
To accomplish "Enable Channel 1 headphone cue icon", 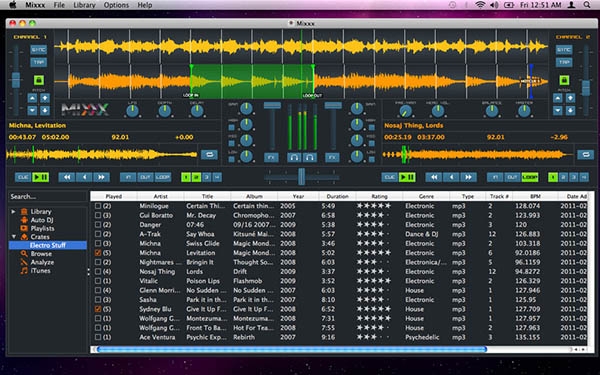I will (x=294, y=157).
